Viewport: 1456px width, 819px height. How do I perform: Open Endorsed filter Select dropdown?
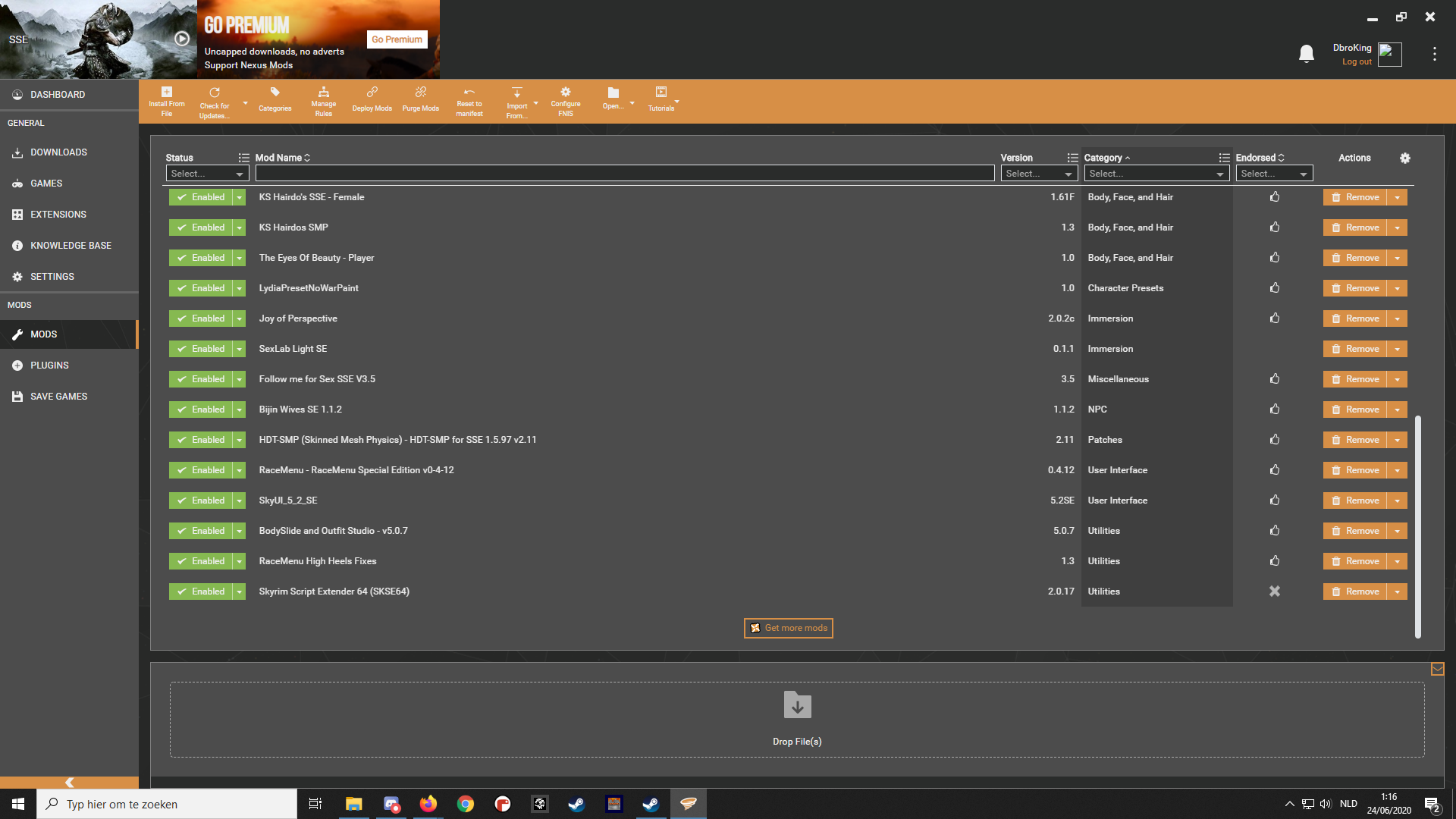pos(1274,174)
